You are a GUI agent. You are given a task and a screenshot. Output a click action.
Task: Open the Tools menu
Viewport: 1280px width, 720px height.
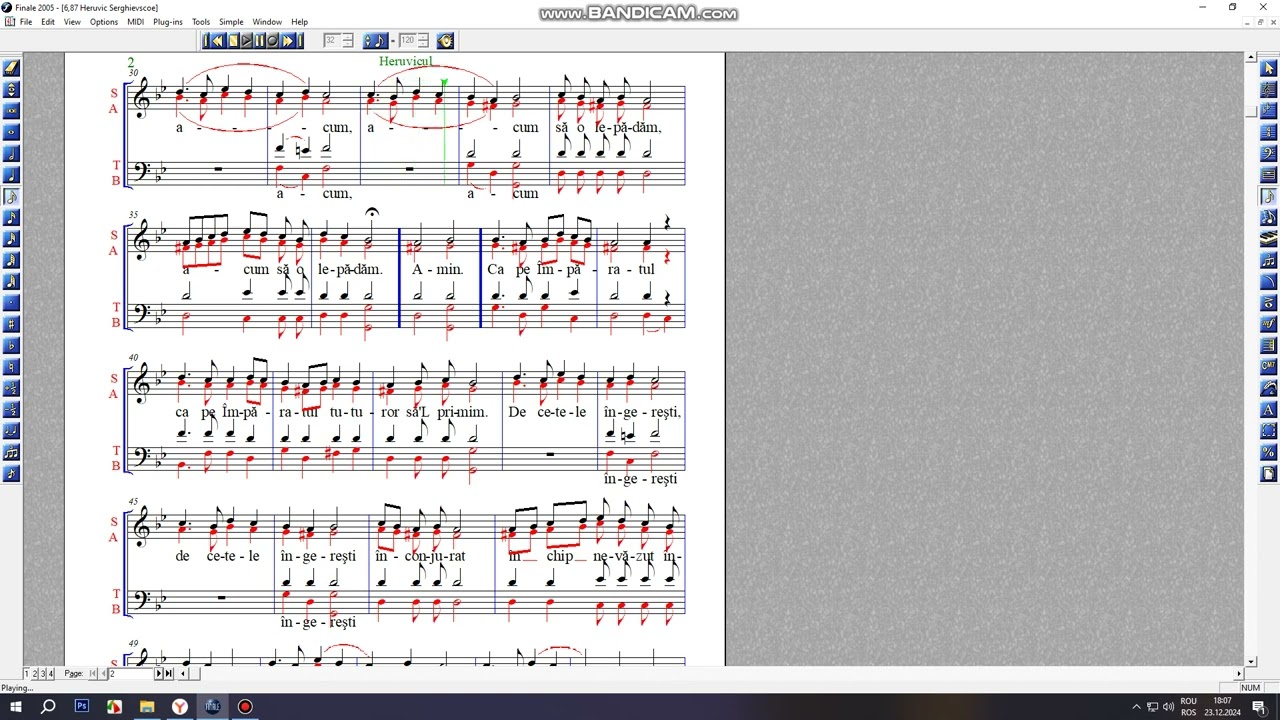tap(201, 22)
